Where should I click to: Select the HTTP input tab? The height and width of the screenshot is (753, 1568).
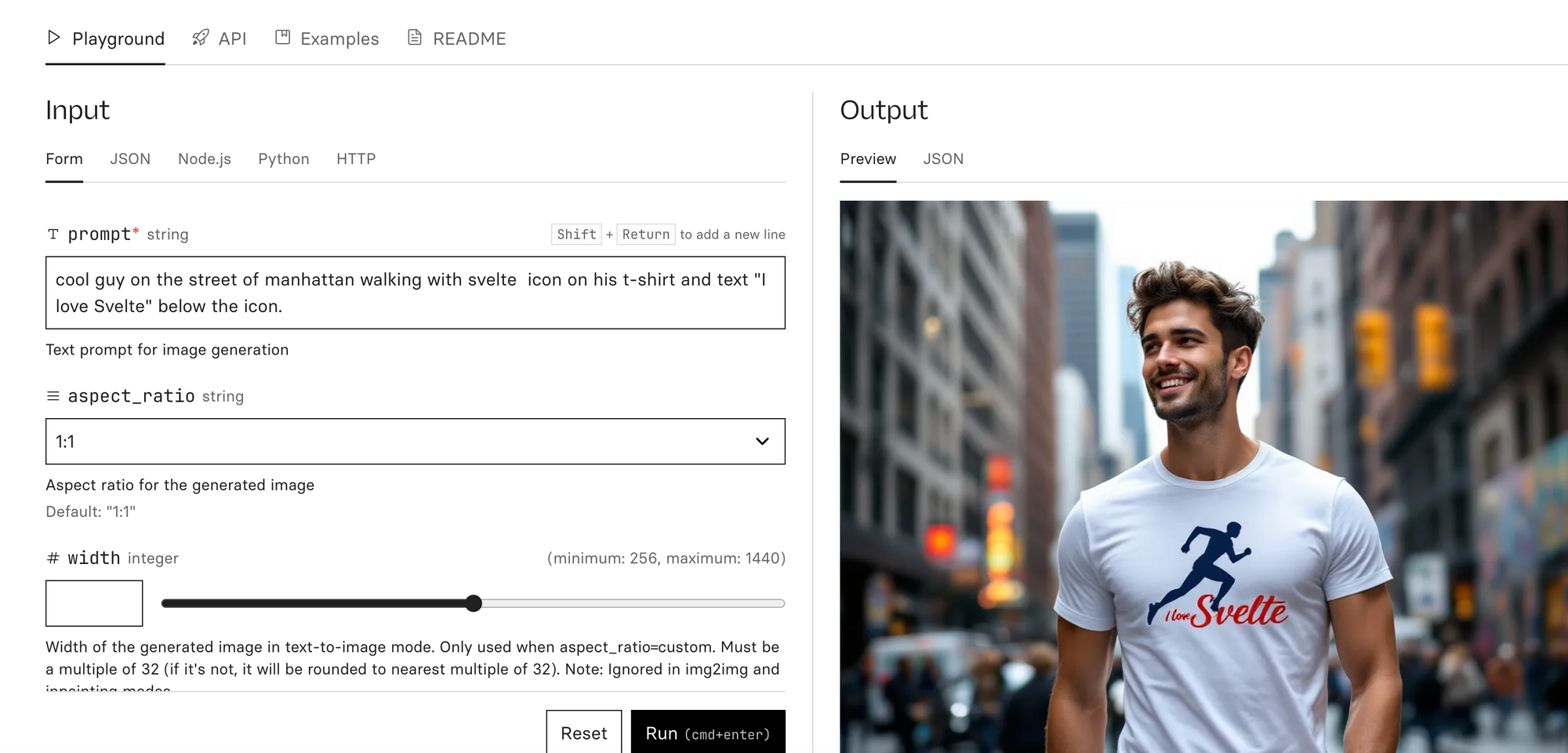[356, 159]
